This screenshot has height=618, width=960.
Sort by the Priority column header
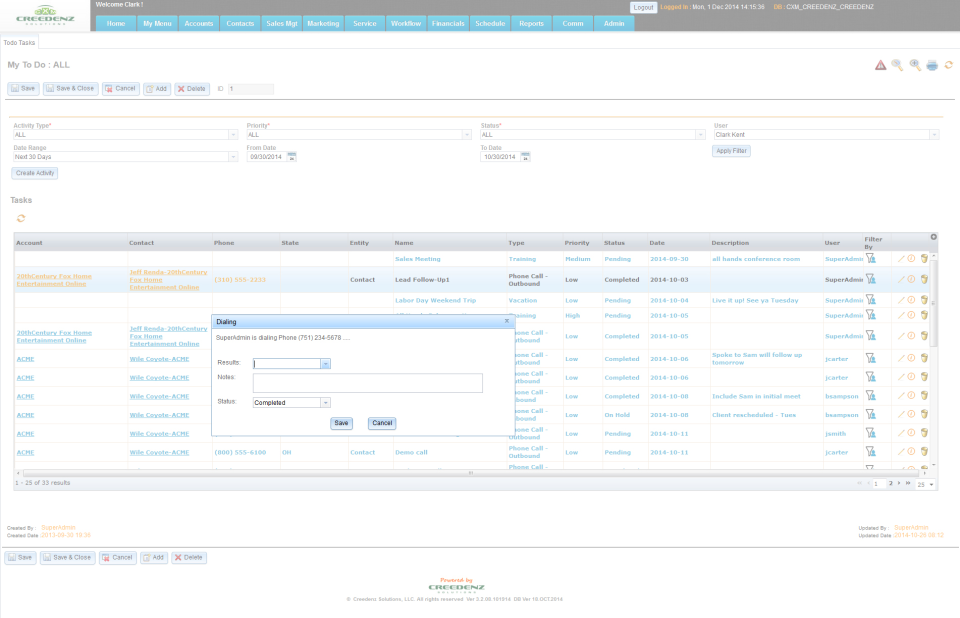click(x=577, y=243)
